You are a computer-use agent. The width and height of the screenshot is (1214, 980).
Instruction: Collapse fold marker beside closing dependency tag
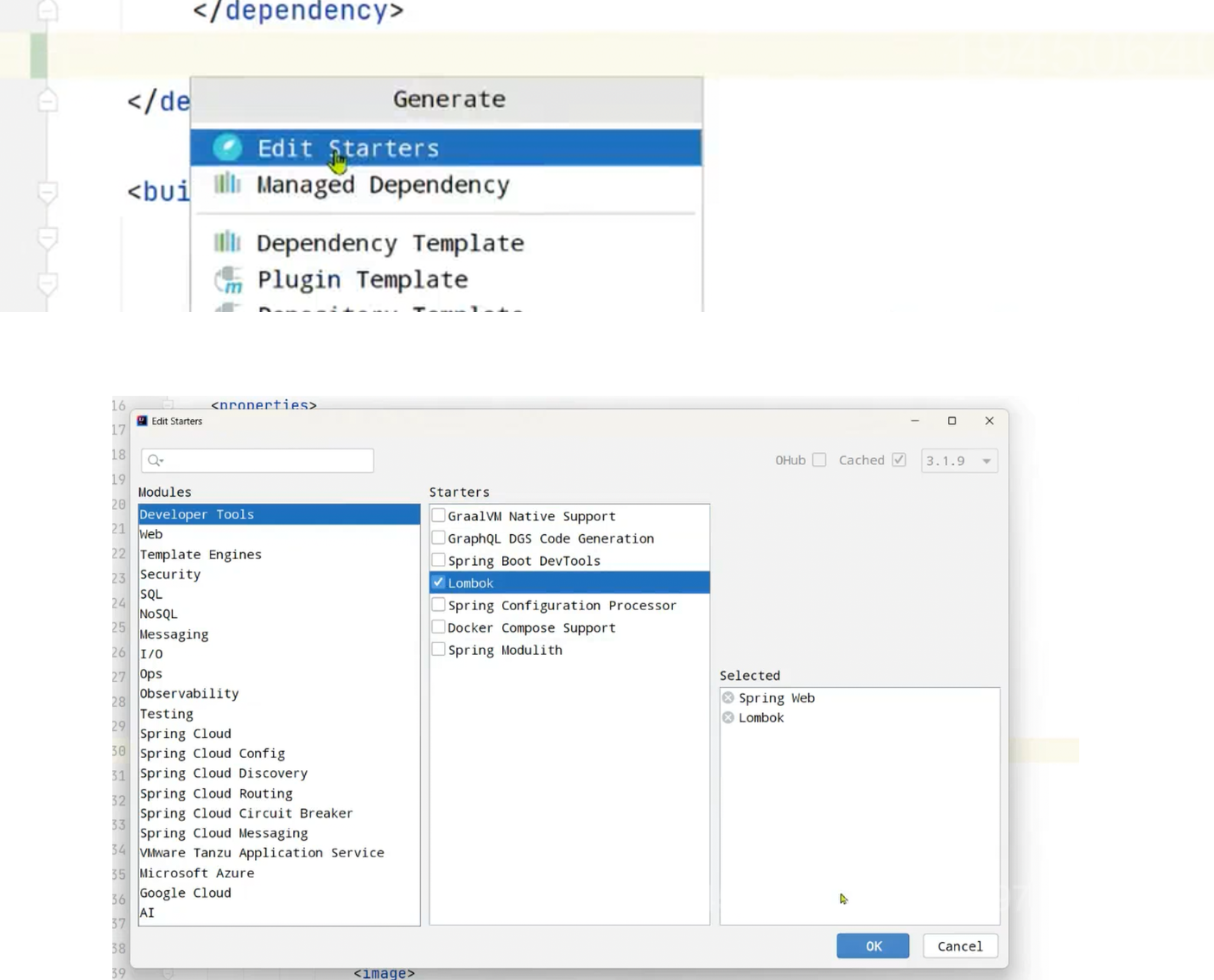click(48, 10)
